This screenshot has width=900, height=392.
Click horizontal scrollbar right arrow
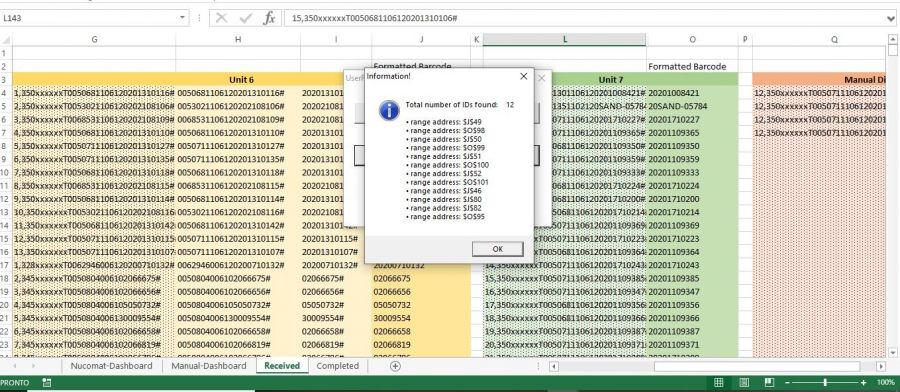[881, 366]
